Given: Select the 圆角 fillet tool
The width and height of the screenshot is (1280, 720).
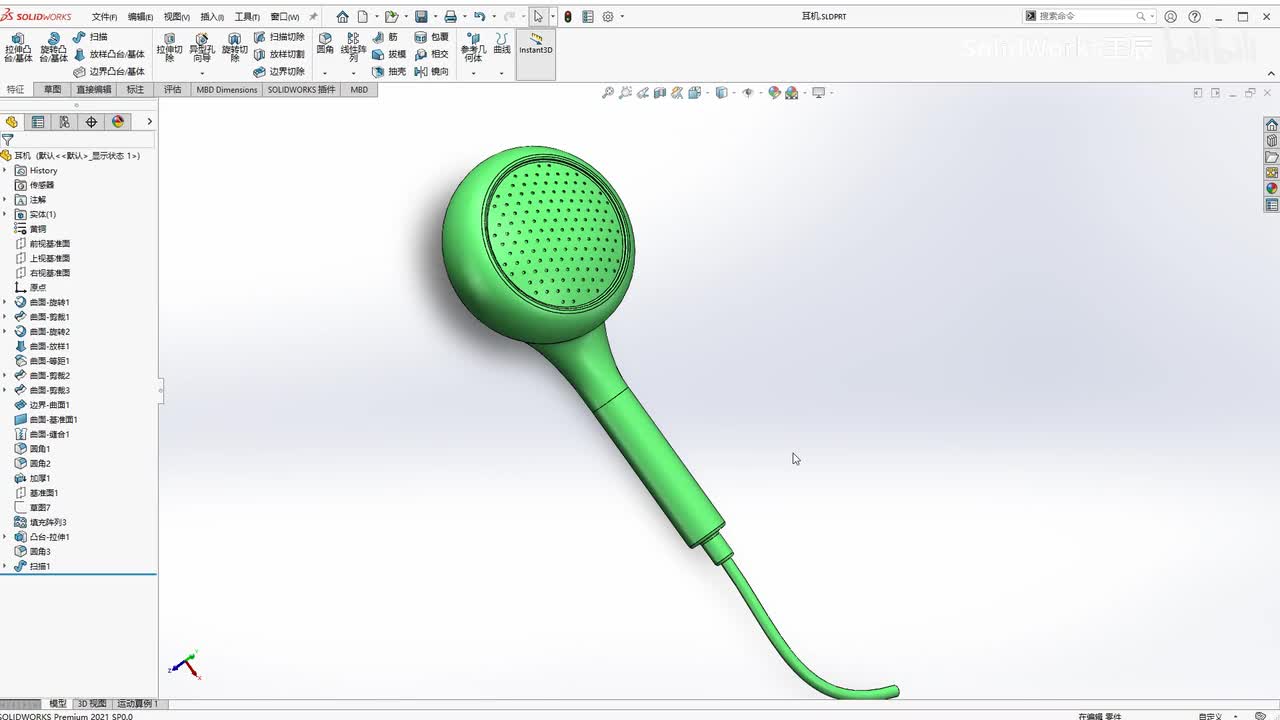Looking at the screenshot, I should [x=325, y=43].
